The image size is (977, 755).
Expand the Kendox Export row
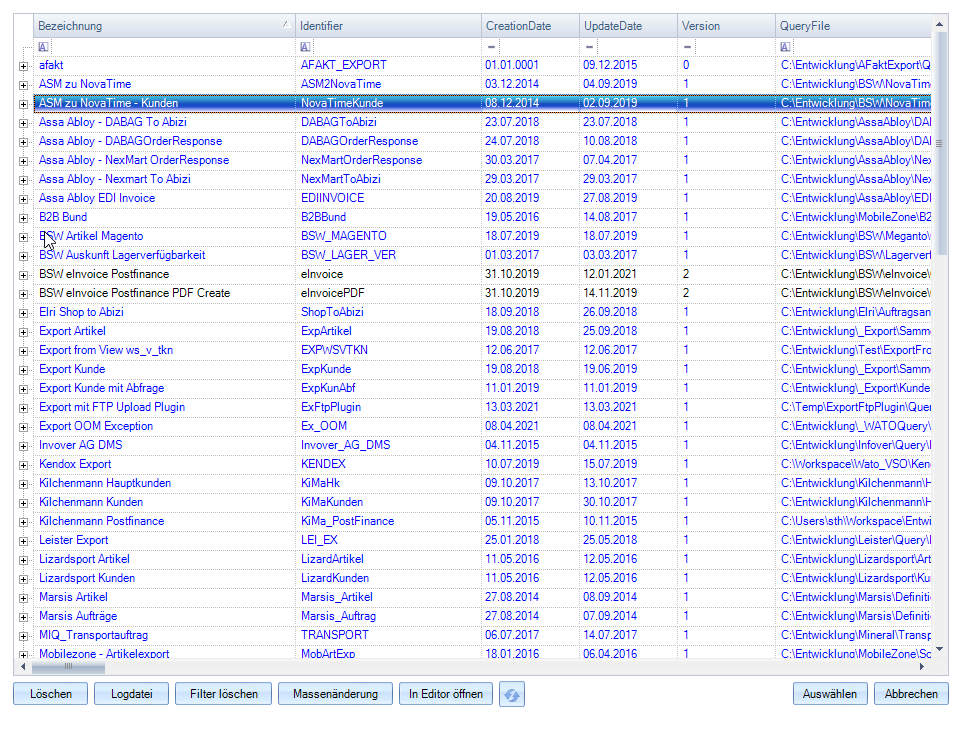coord(23,465)
